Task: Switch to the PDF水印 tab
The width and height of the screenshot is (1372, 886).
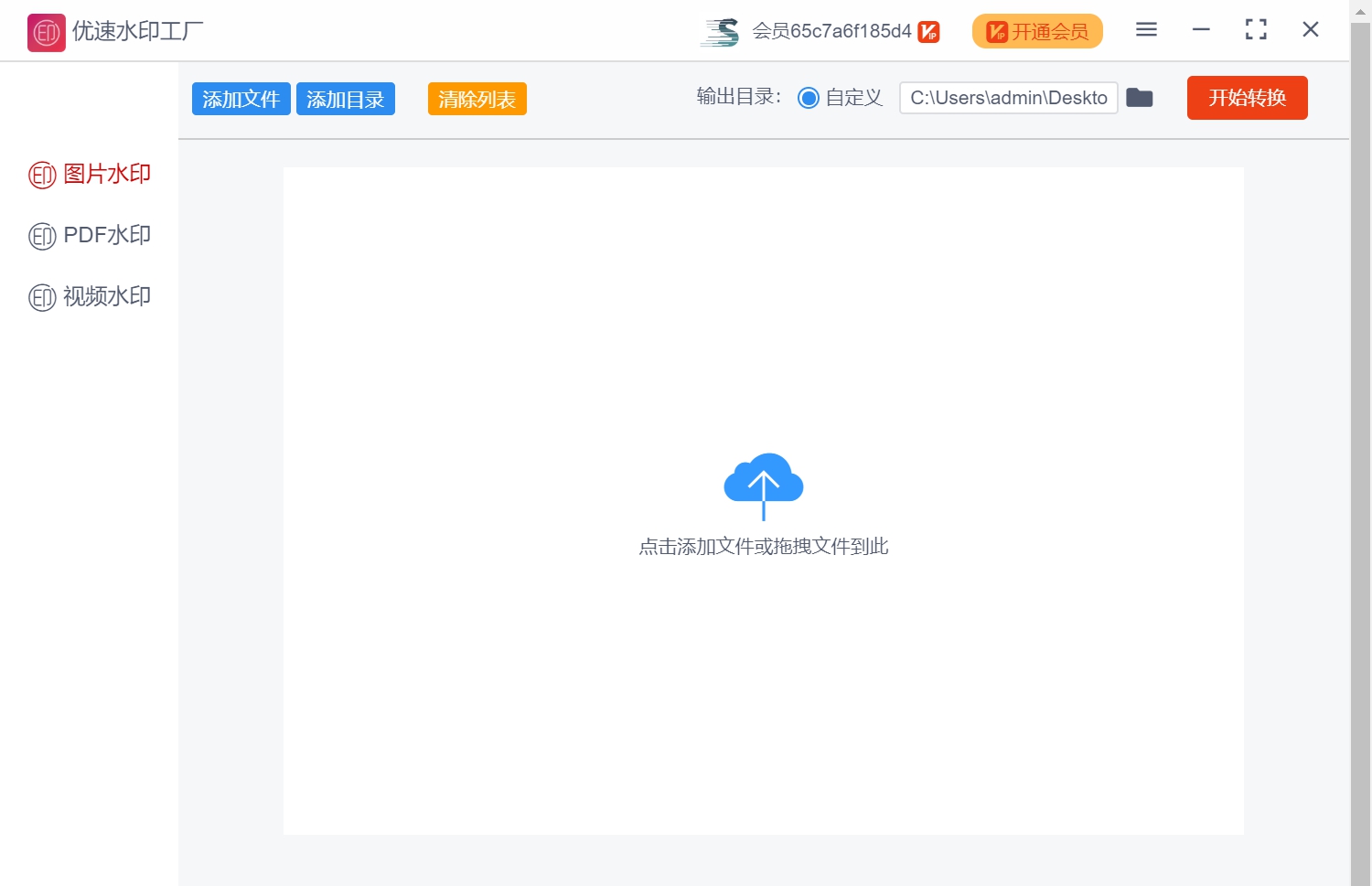Action: (x=105, y=235)
